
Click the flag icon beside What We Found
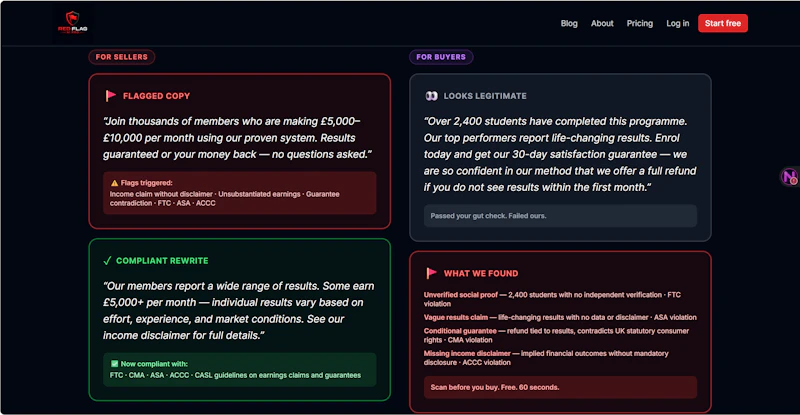431,273
